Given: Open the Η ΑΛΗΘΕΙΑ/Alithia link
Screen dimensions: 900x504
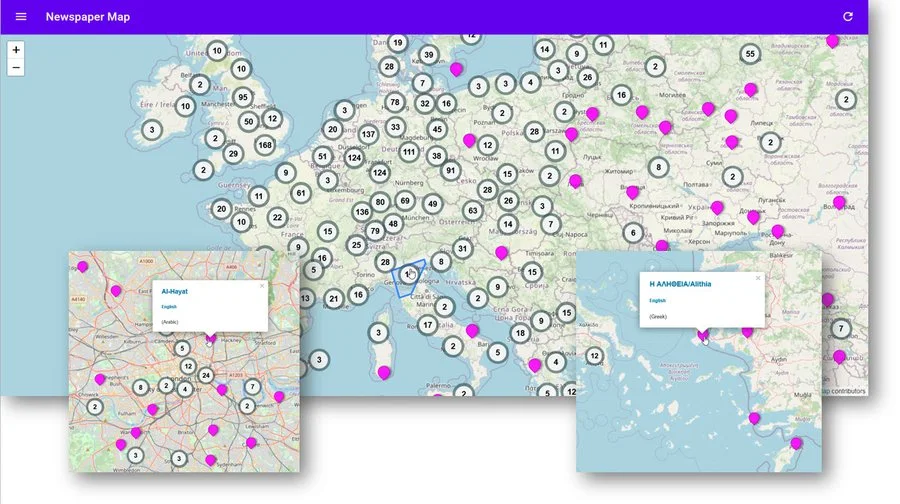Looking at the screenshot, I should (x=680, y=284).
